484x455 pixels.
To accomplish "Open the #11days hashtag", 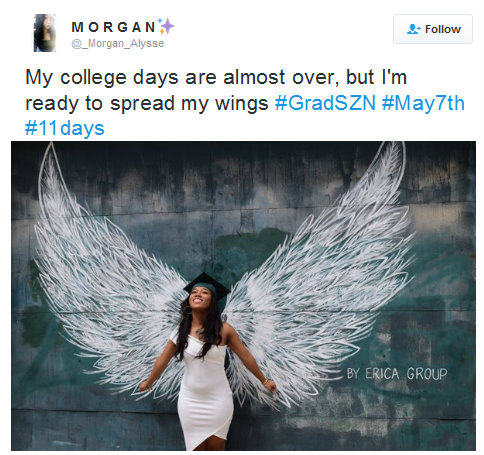I will point(65,128).
